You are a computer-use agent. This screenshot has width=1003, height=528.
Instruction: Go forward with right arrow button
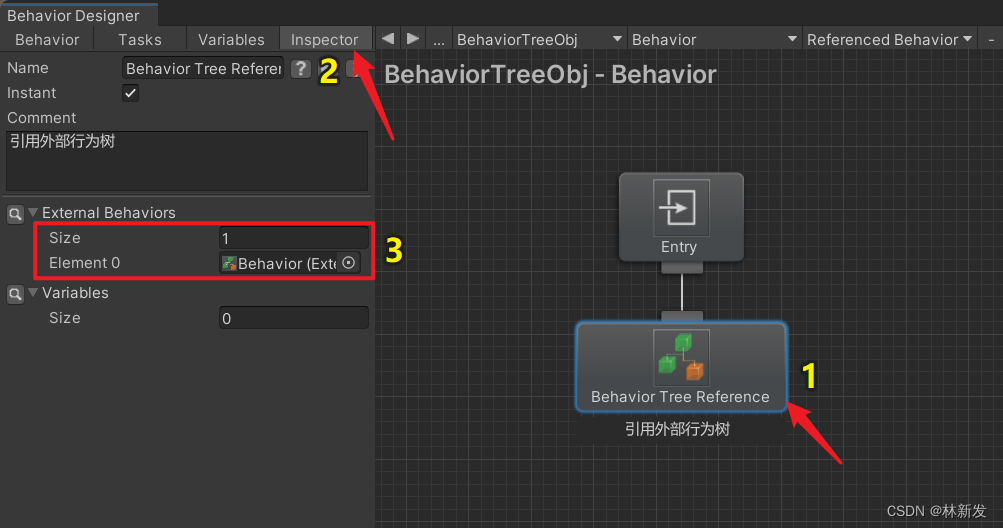(x=413, y=38)
